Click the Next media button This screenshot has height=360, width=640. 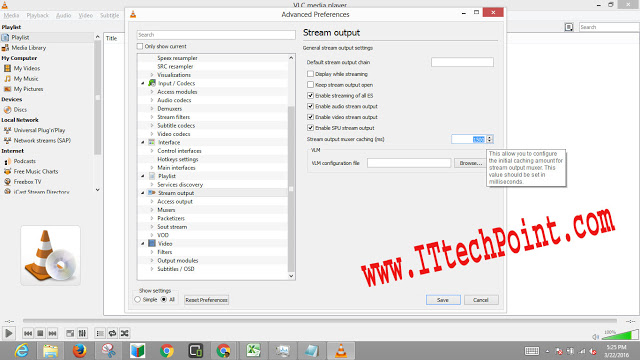click(52, 333)
